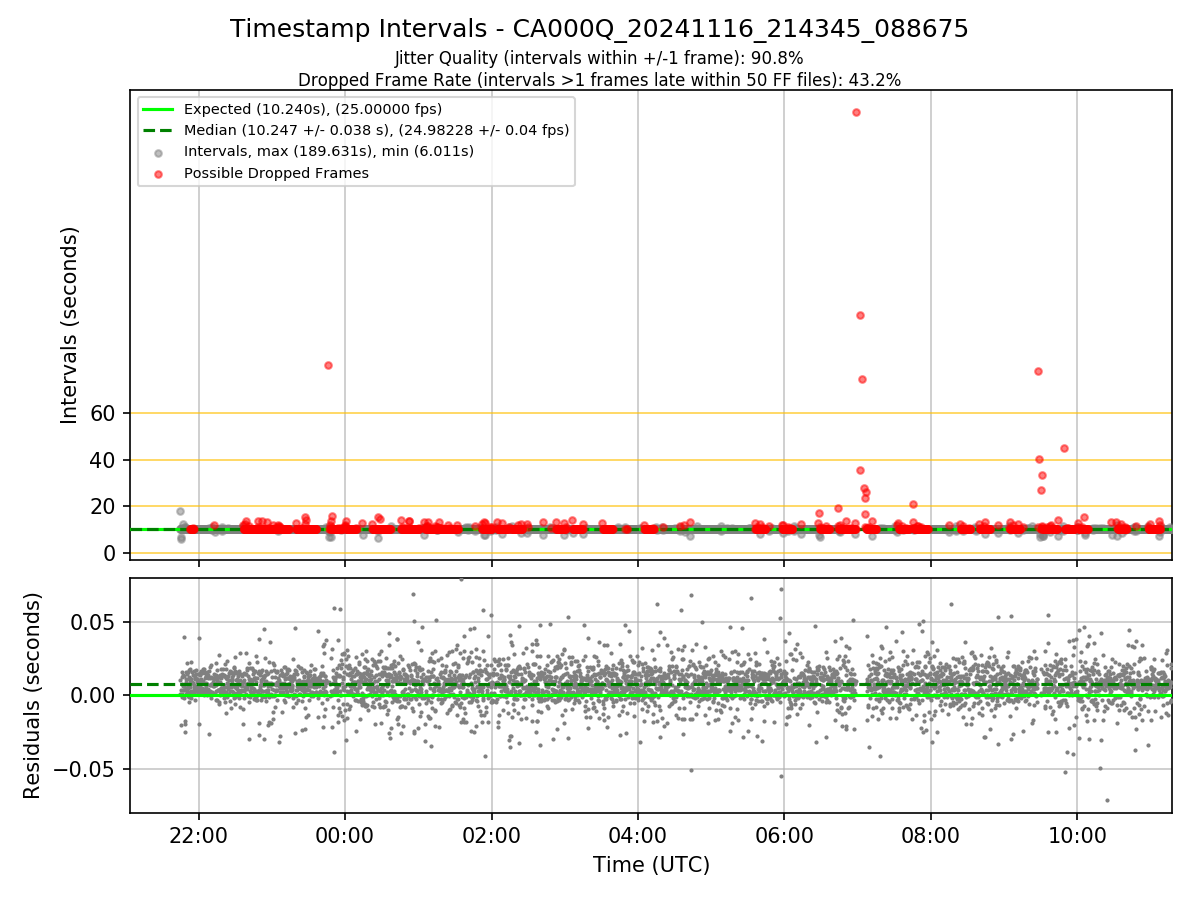This screenshot has height=900, width=1200.
Task: Click the legend entry 'Intervals, max (189.631s), min (6.011s)'
Action: [x=329, y=151]
